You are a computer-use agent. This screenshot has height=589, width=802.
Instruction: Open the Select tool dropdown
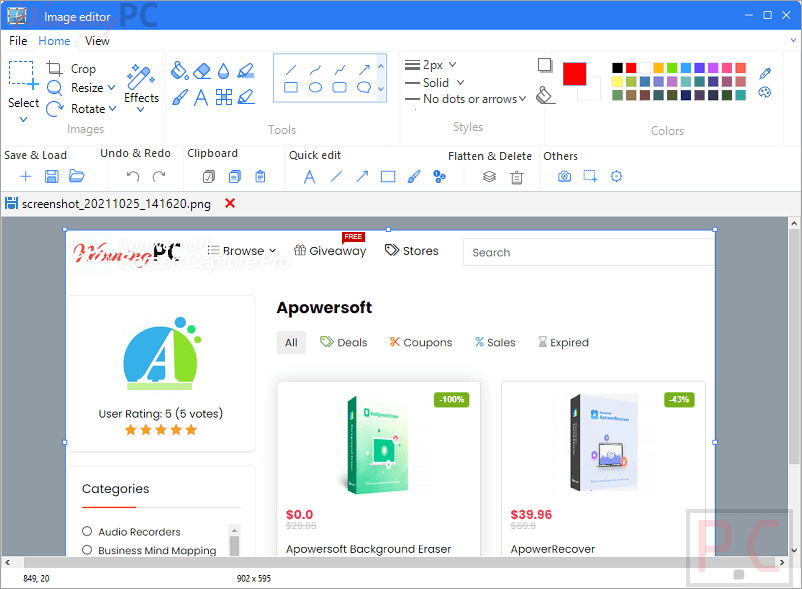pos(23,119)
